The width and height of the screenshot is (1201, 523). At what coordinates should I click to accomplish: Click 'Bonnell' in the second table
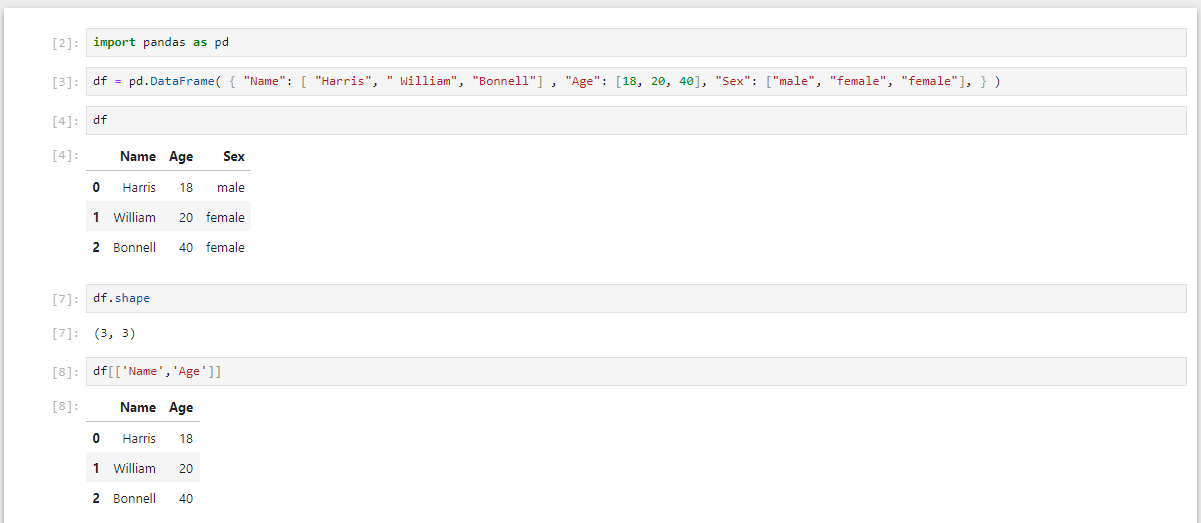coord(134,498)
